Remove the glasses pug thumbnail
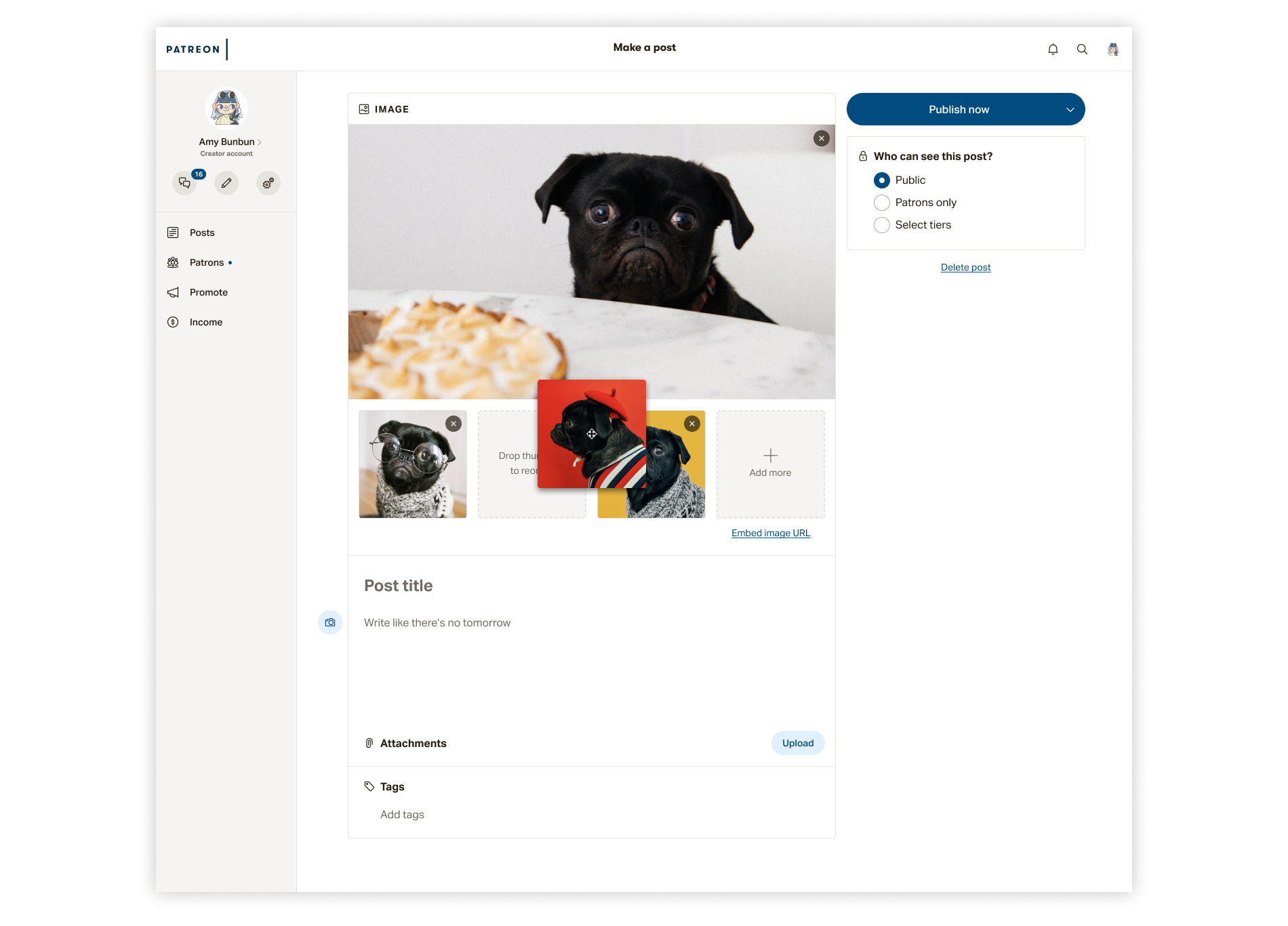The height and width of the screenshot is (926, 1288). [x=454, y=424]
